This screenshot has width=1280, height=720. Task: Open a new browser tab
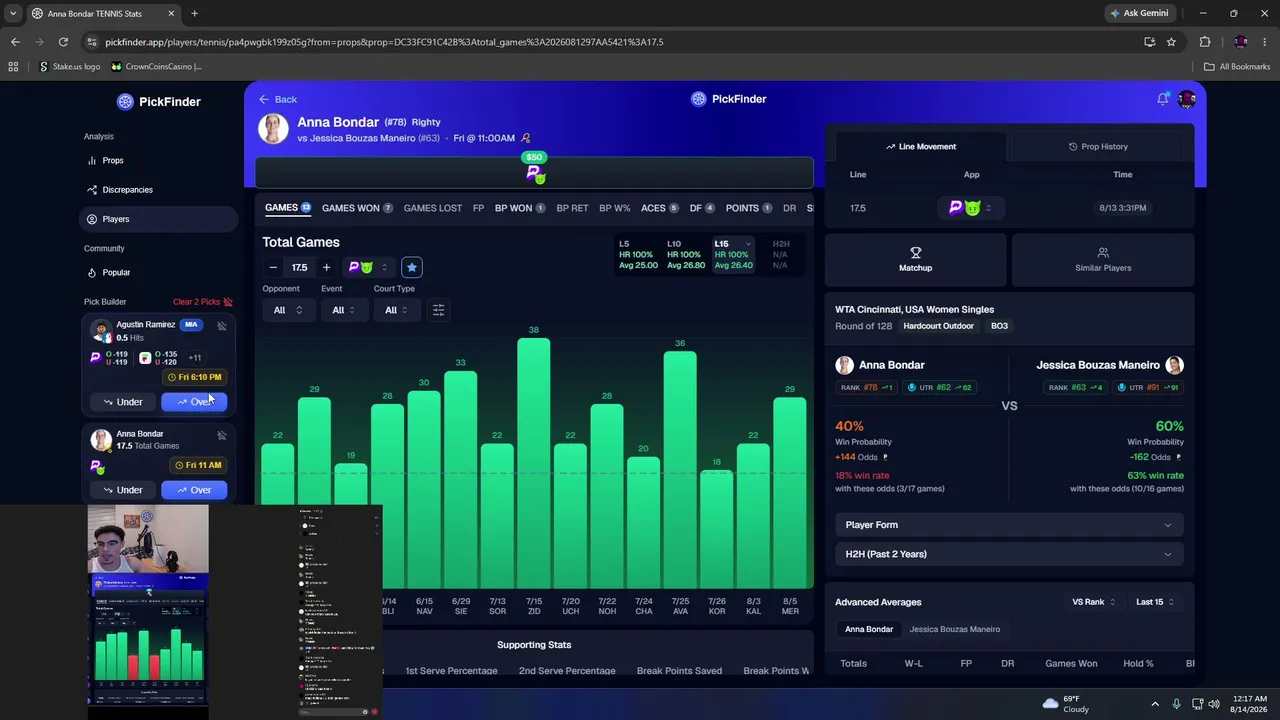(x=194, y=13)
